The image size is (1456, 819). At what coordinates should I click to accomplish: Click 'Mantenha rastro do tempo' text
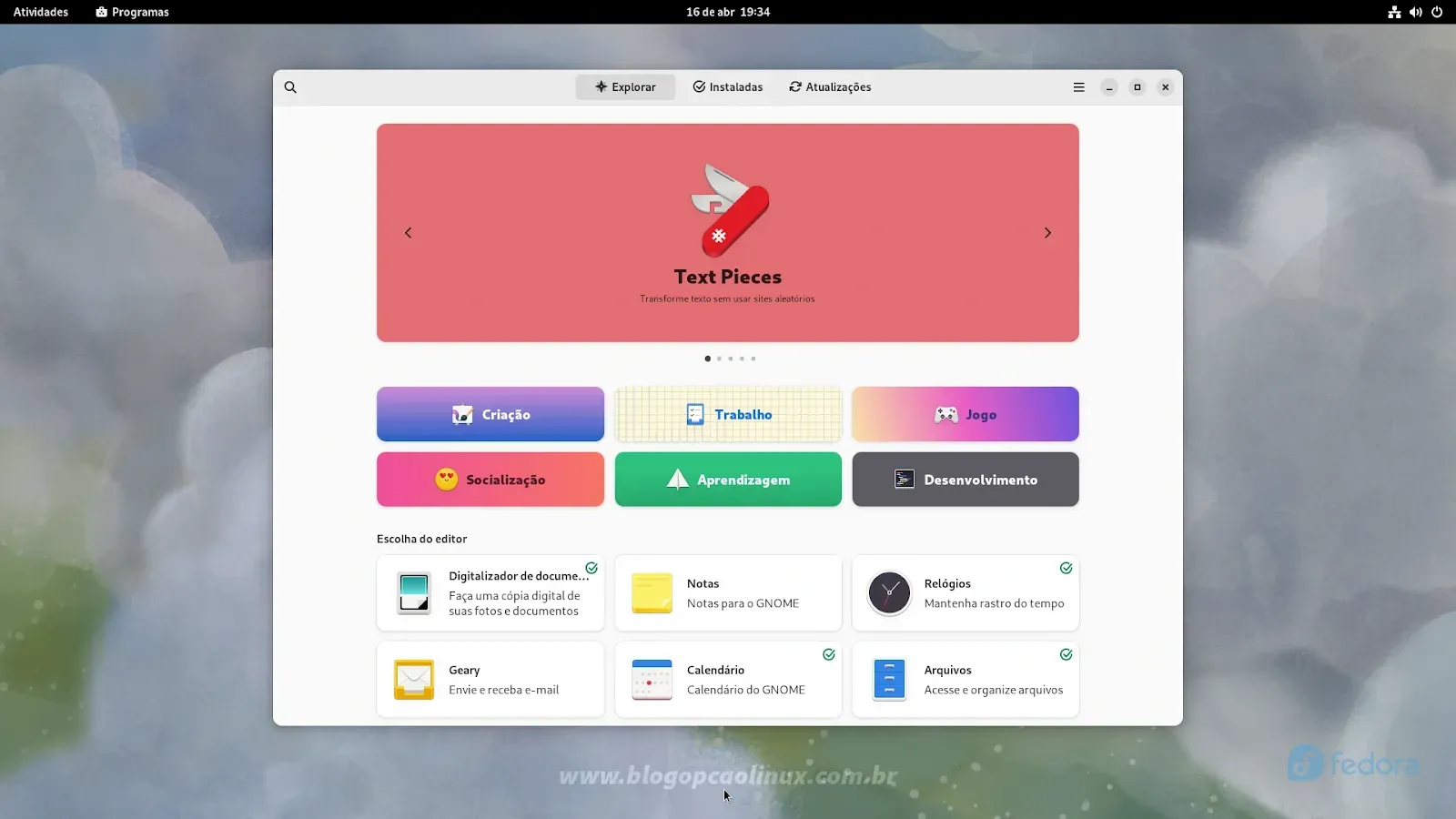[x=994, y=603]
